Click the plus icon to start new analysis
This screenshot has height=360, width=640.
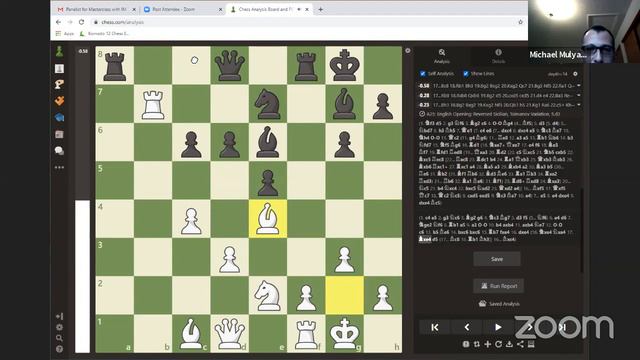pos(487,344)
